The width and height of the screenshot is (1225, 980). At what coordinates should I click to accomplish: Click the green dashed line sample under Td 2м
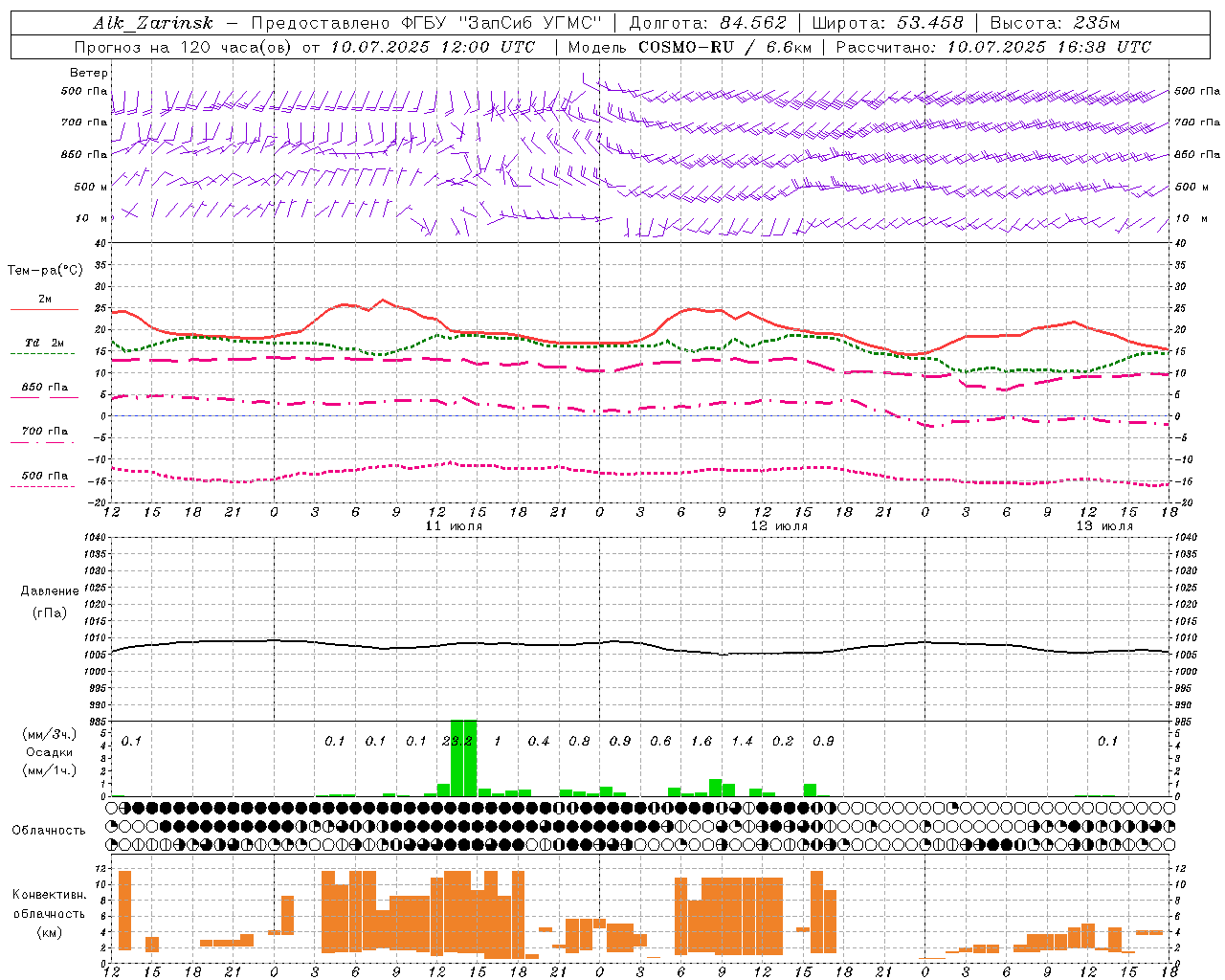(x=43, y=354)
